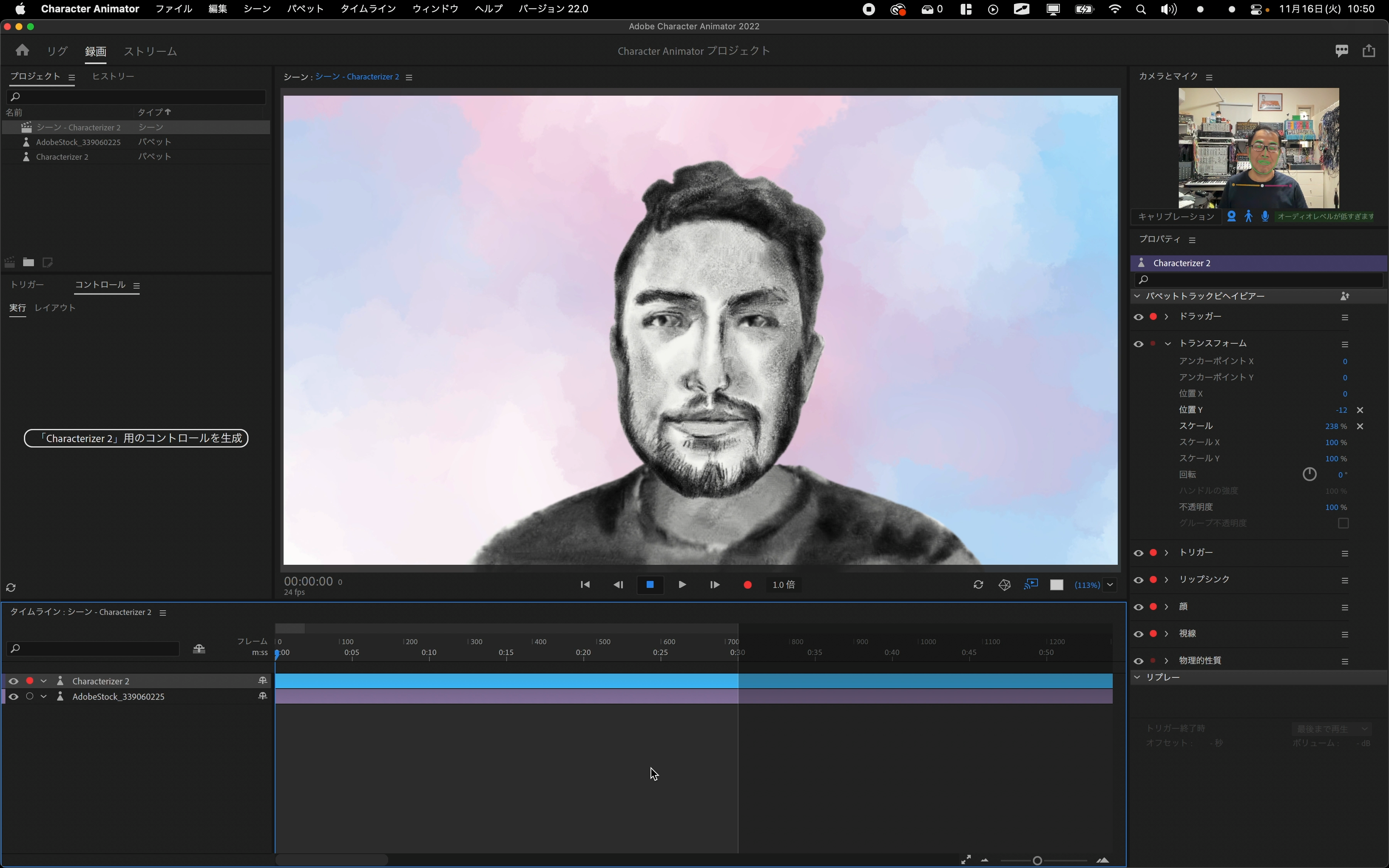The image size is (1389, 868).
Task: Click the new folder icon in Project panel
Action: 28,262
